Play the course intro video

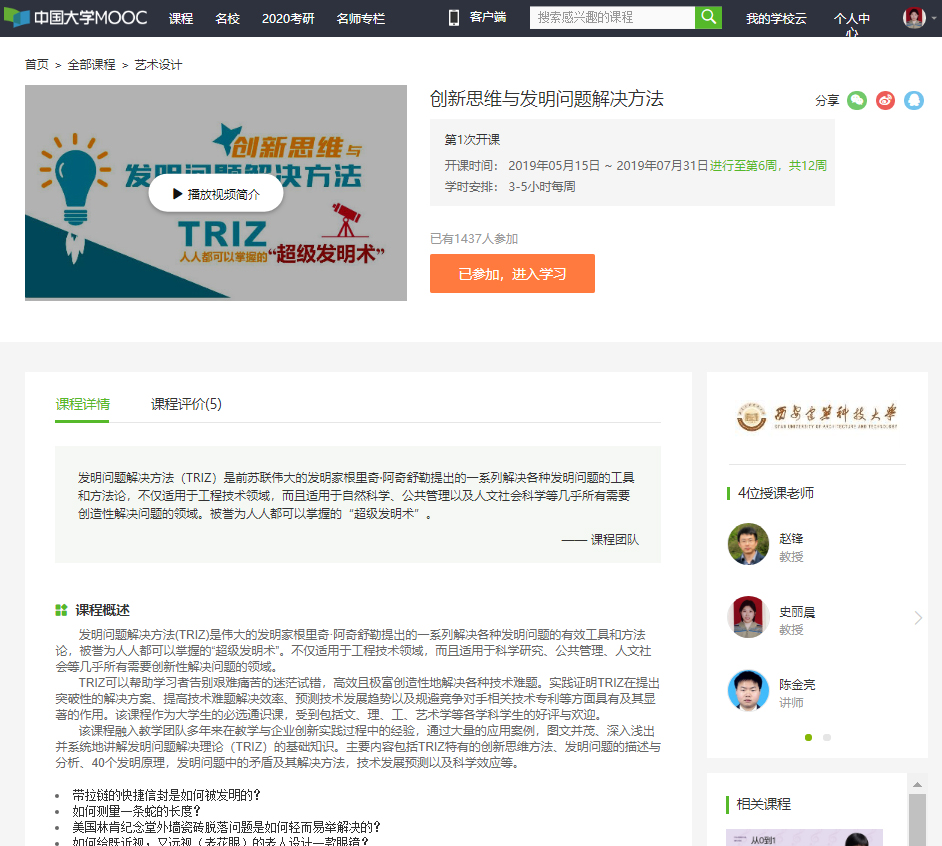point(216,194)
